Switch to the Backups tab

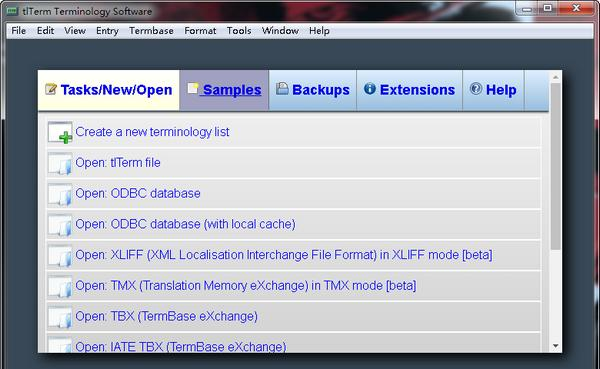(x=313, y=90)
